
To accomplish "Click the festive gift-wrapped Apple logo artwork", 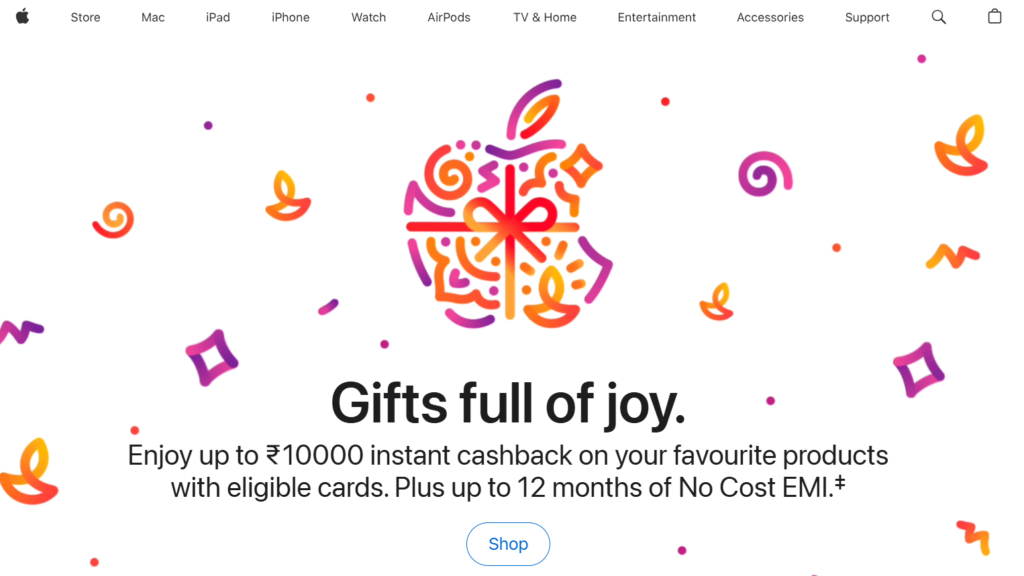I will click(508, 204).
